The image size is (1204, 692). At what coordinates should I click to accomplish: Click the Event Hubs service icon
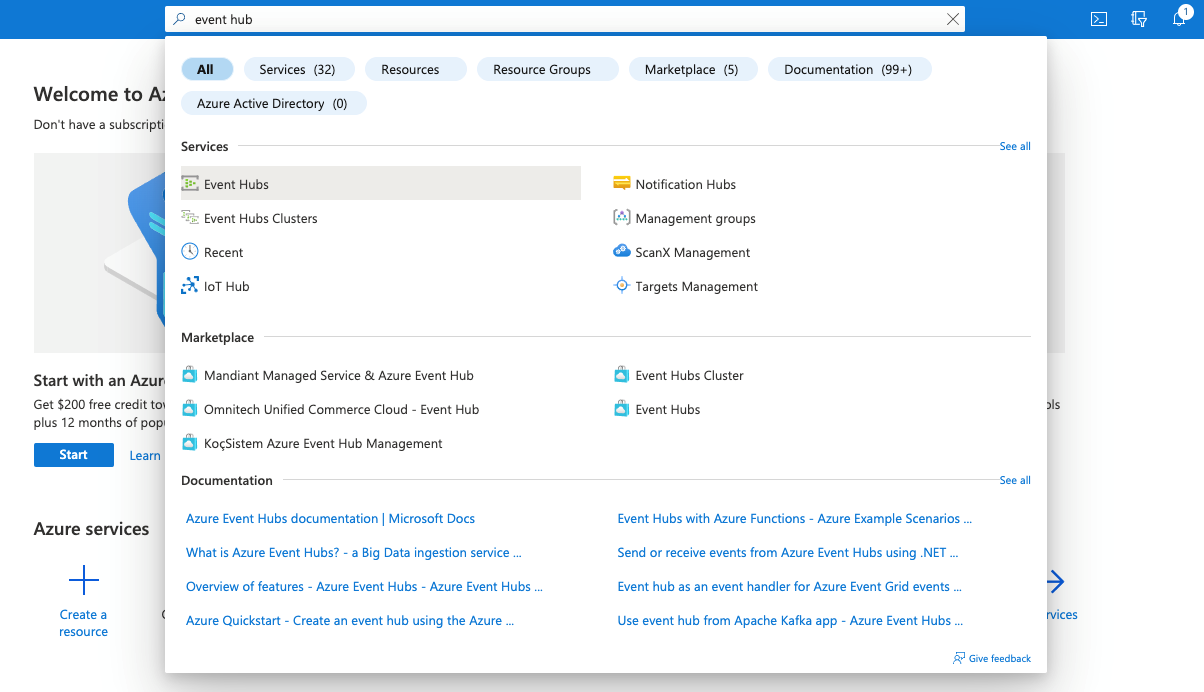click(190, 184)
